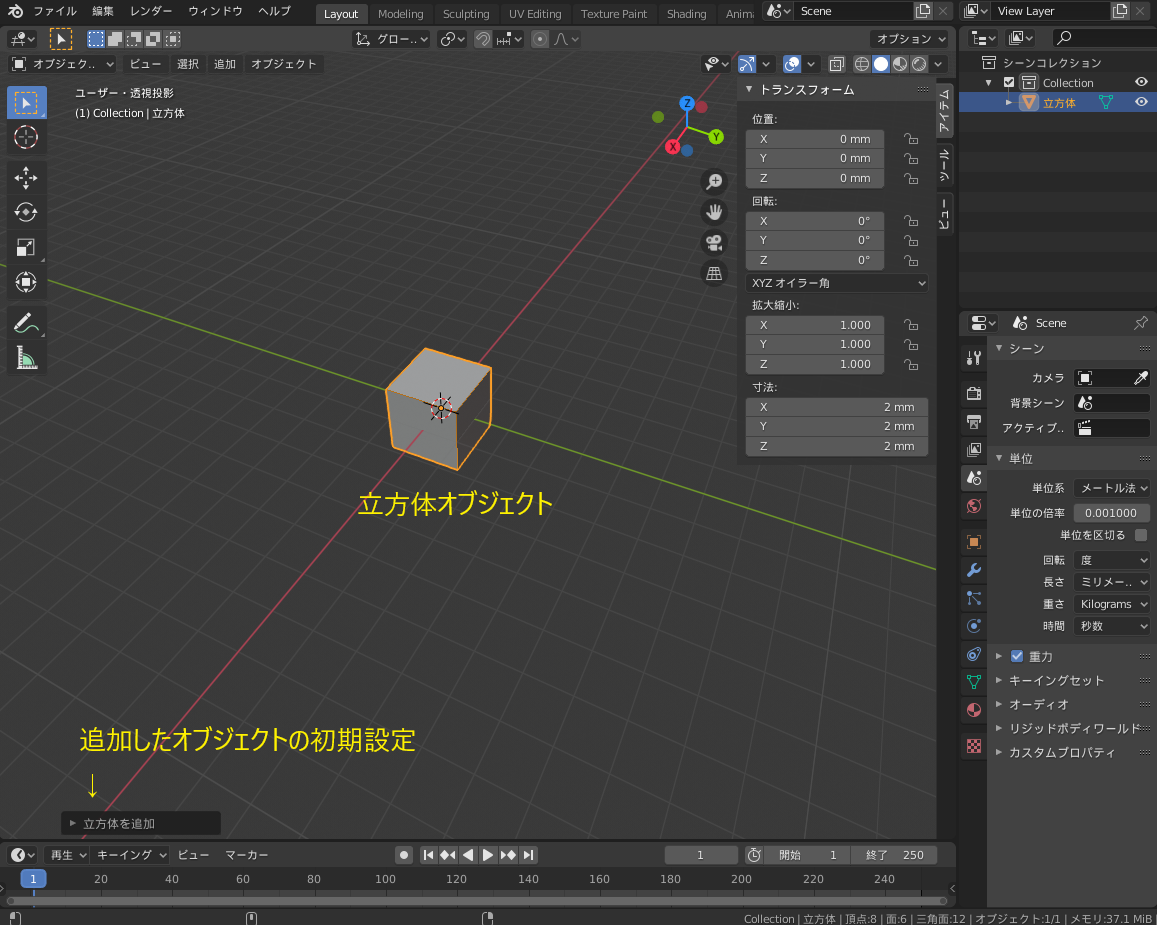Open the Output properties tab icon
1157x925 pixels.
tap(974, 422)
